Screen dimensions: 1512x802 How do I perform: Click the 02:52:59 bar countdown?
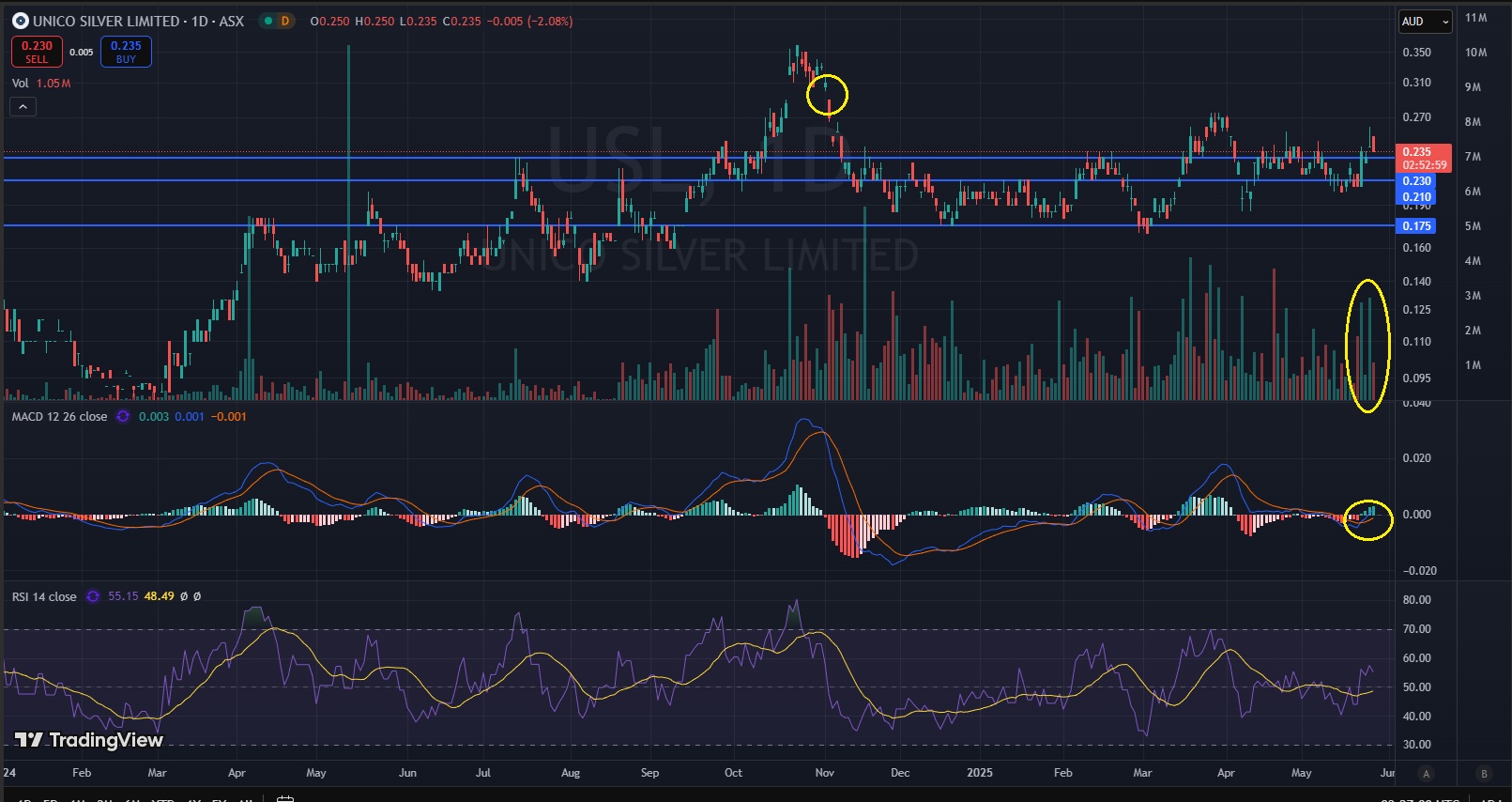pyautogui.click(x=1425, y=165)
